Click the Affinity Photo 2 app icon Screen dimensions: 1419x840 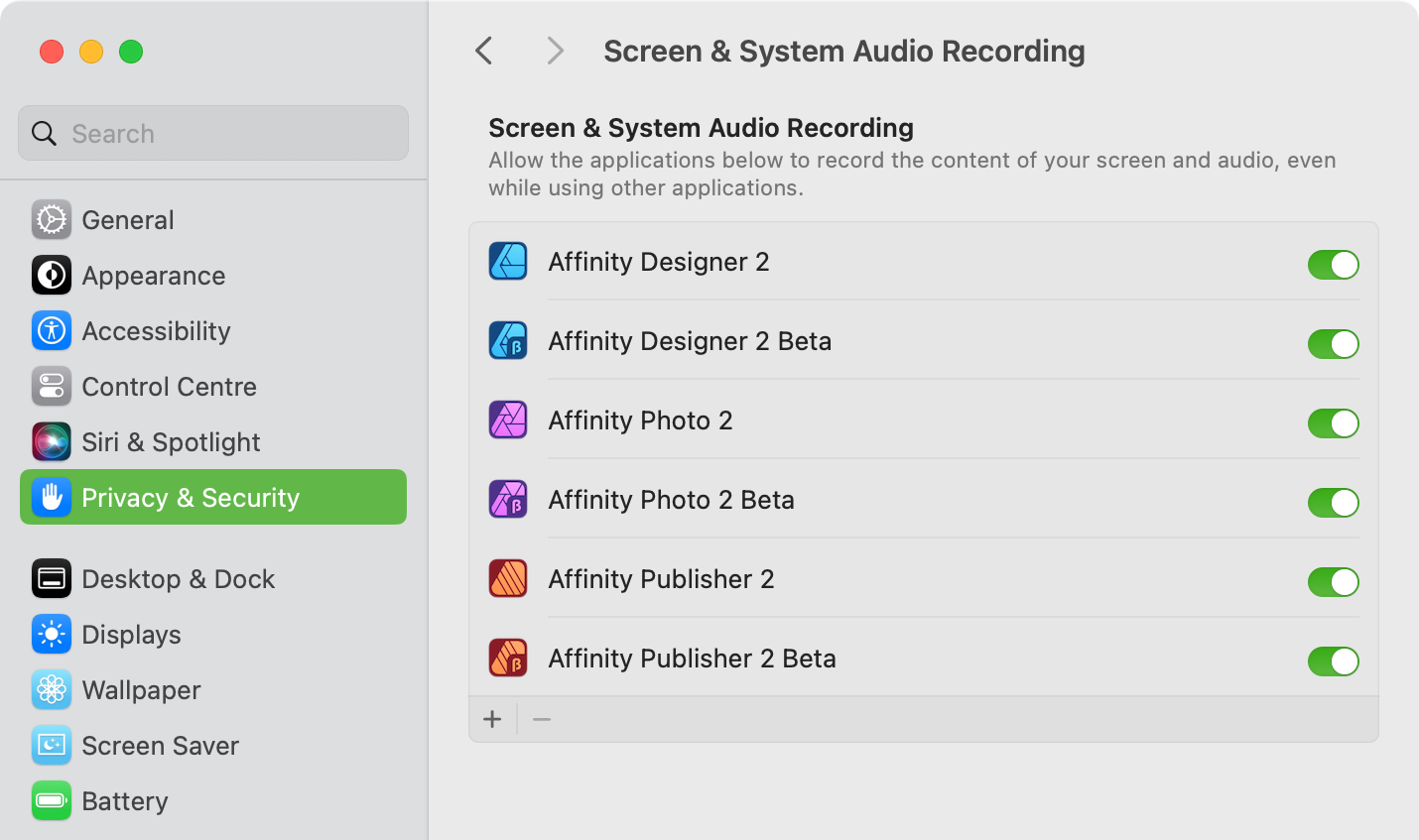pyautogui.click(x=508, y=420)
